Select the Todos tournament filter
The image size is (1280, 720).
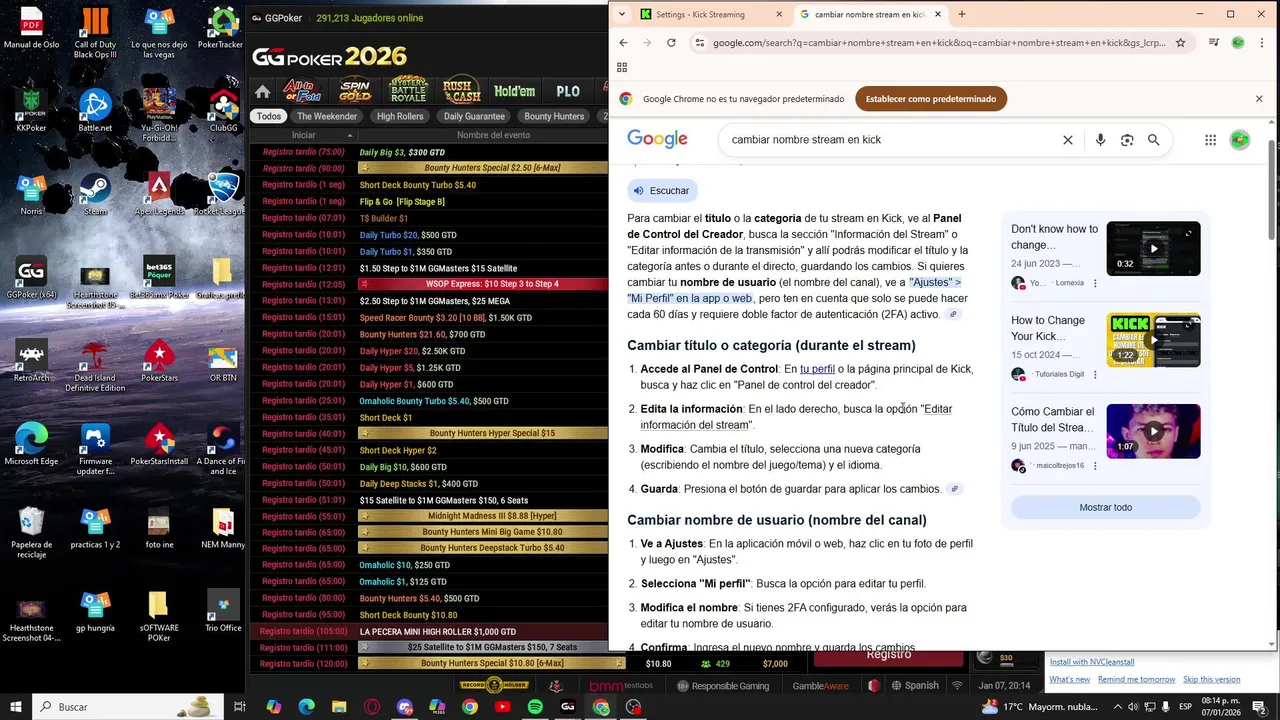[269, 116]
